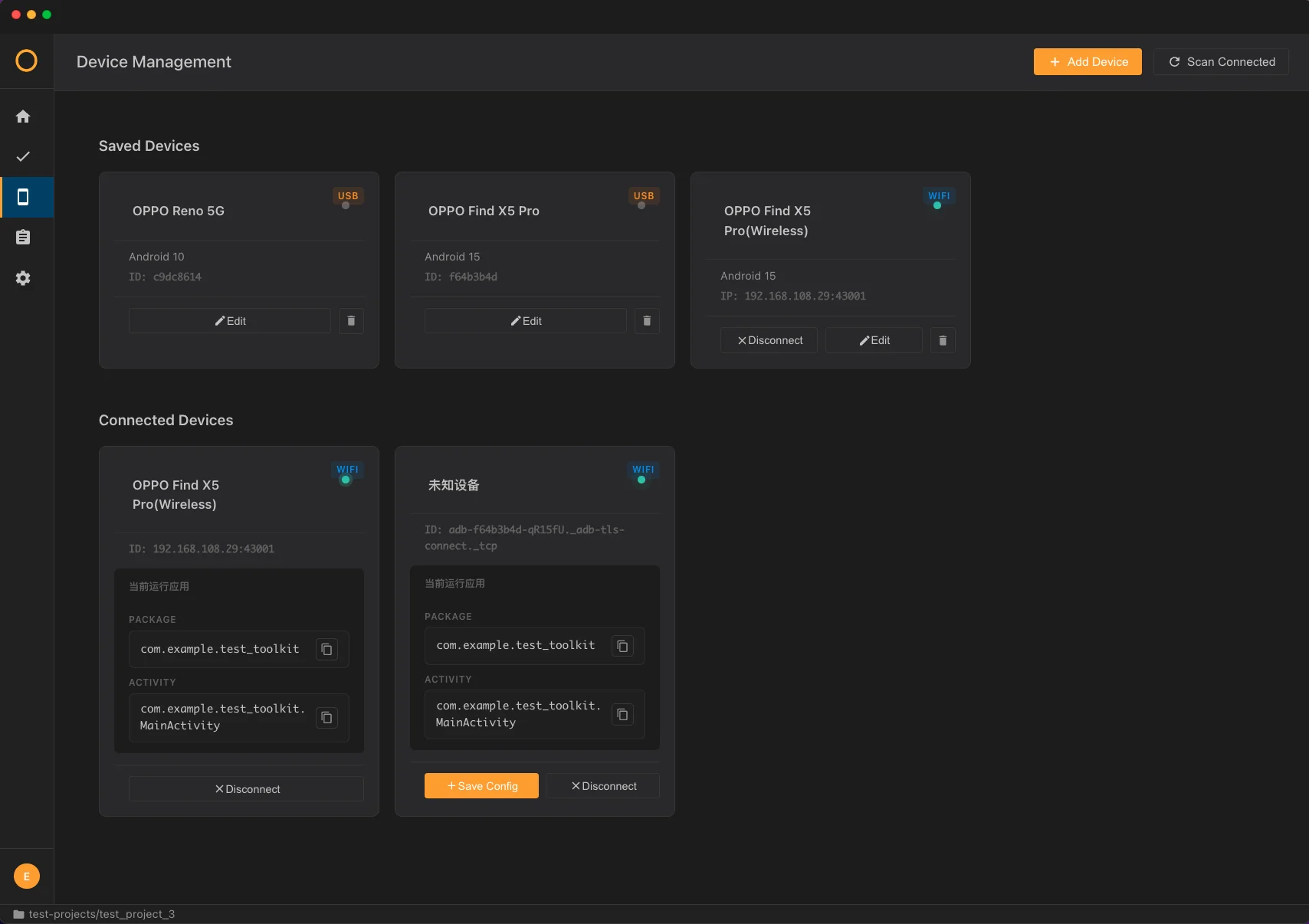Delete the saved OPPO Find X5 Pro(Wireless) device
1309x924 pixels.
943,340
